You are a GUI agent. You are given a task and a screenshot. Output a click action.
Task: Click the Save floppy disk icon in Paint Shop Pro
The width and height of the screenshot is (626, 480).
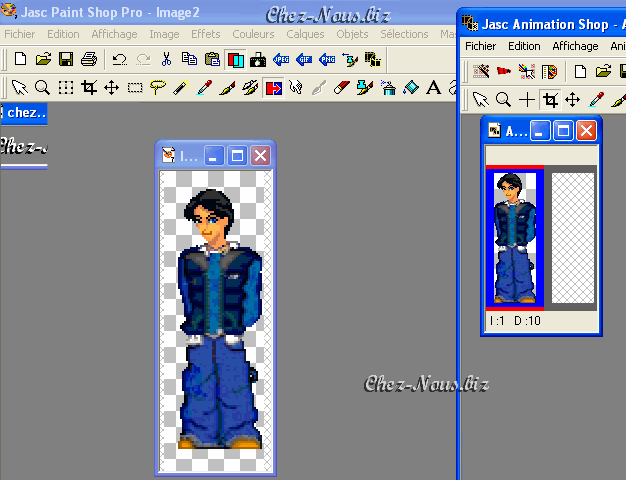click(x=66, y=59)
